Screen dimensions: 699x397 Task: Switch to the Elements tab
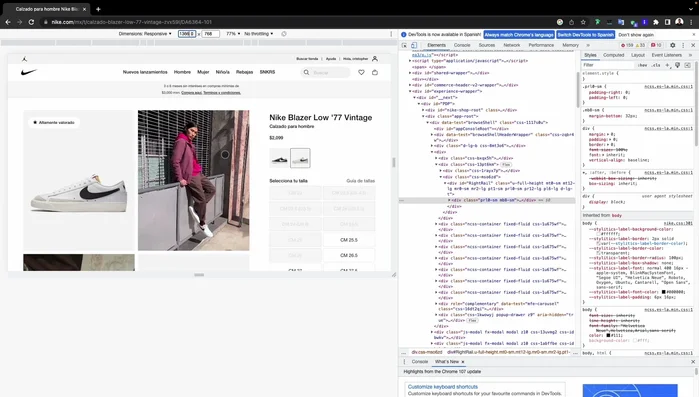(x=436, y=45)
